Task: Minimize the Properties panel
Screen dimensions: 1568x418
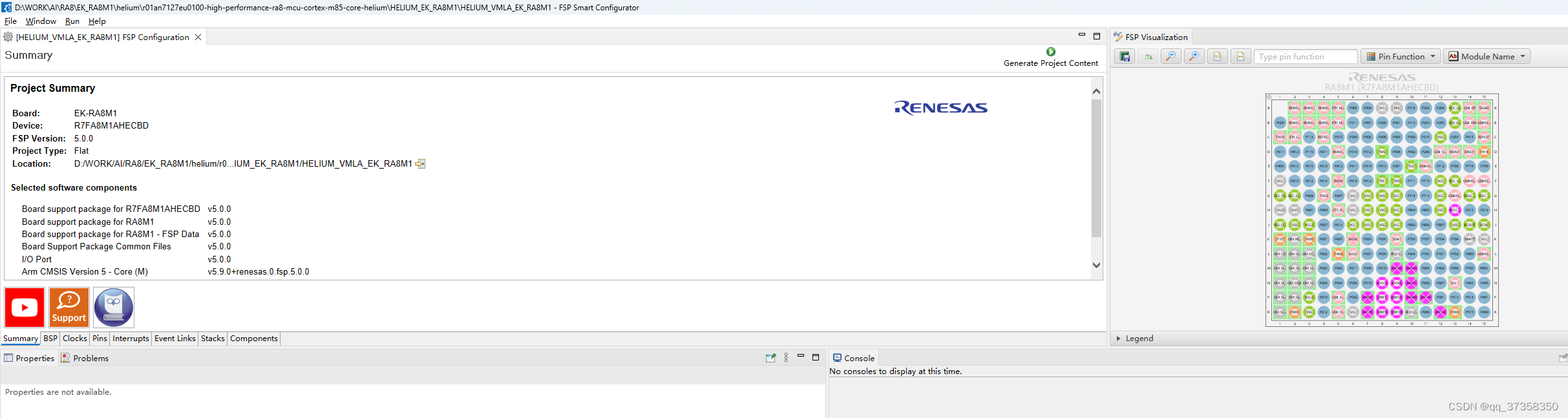Action: point(801,356)
